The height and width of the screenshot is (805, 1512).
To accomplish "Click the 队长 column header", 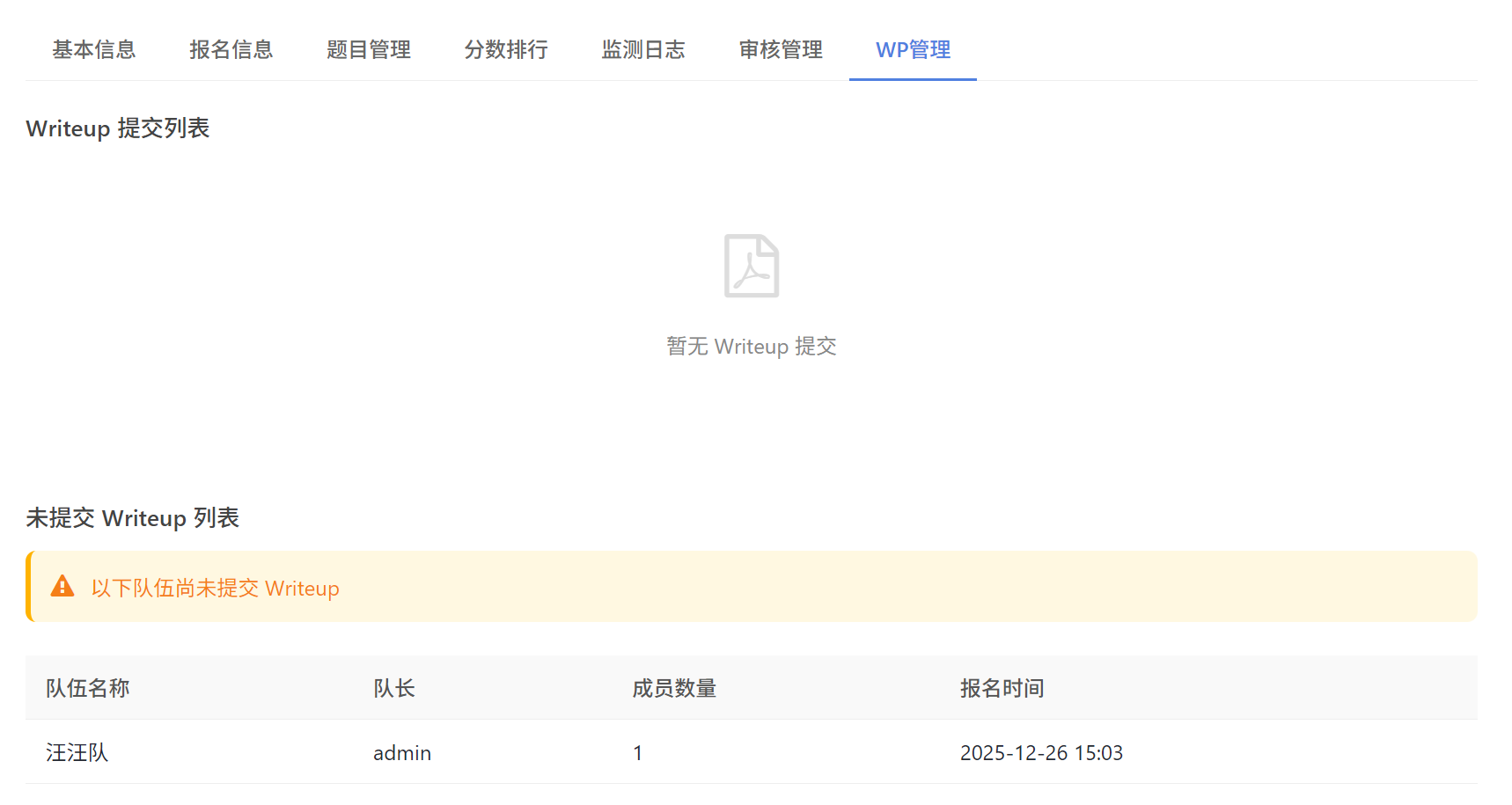I will tap(393, 688).
